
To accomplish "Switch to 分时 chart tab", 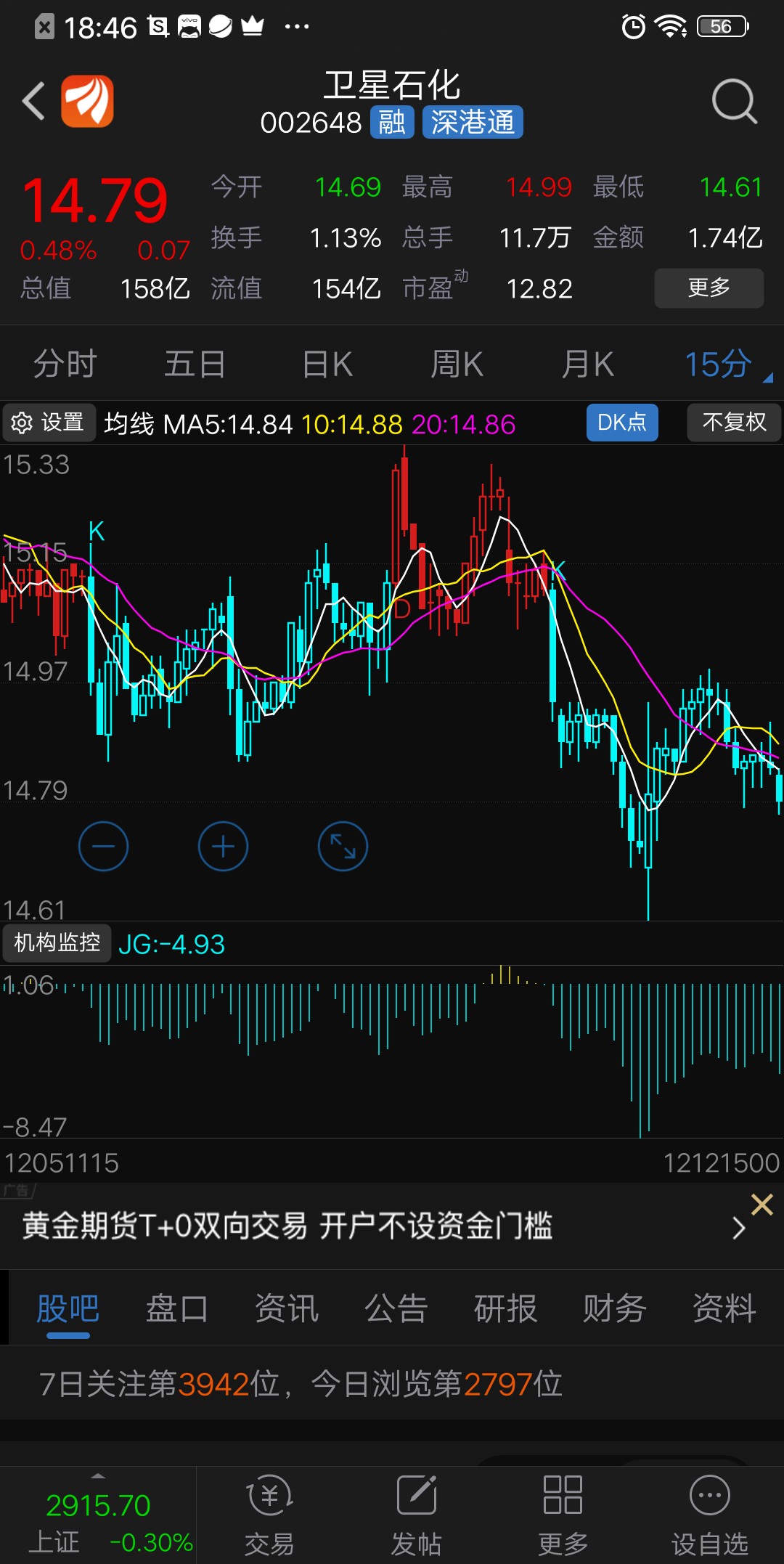I will click(x=65, y=364).
